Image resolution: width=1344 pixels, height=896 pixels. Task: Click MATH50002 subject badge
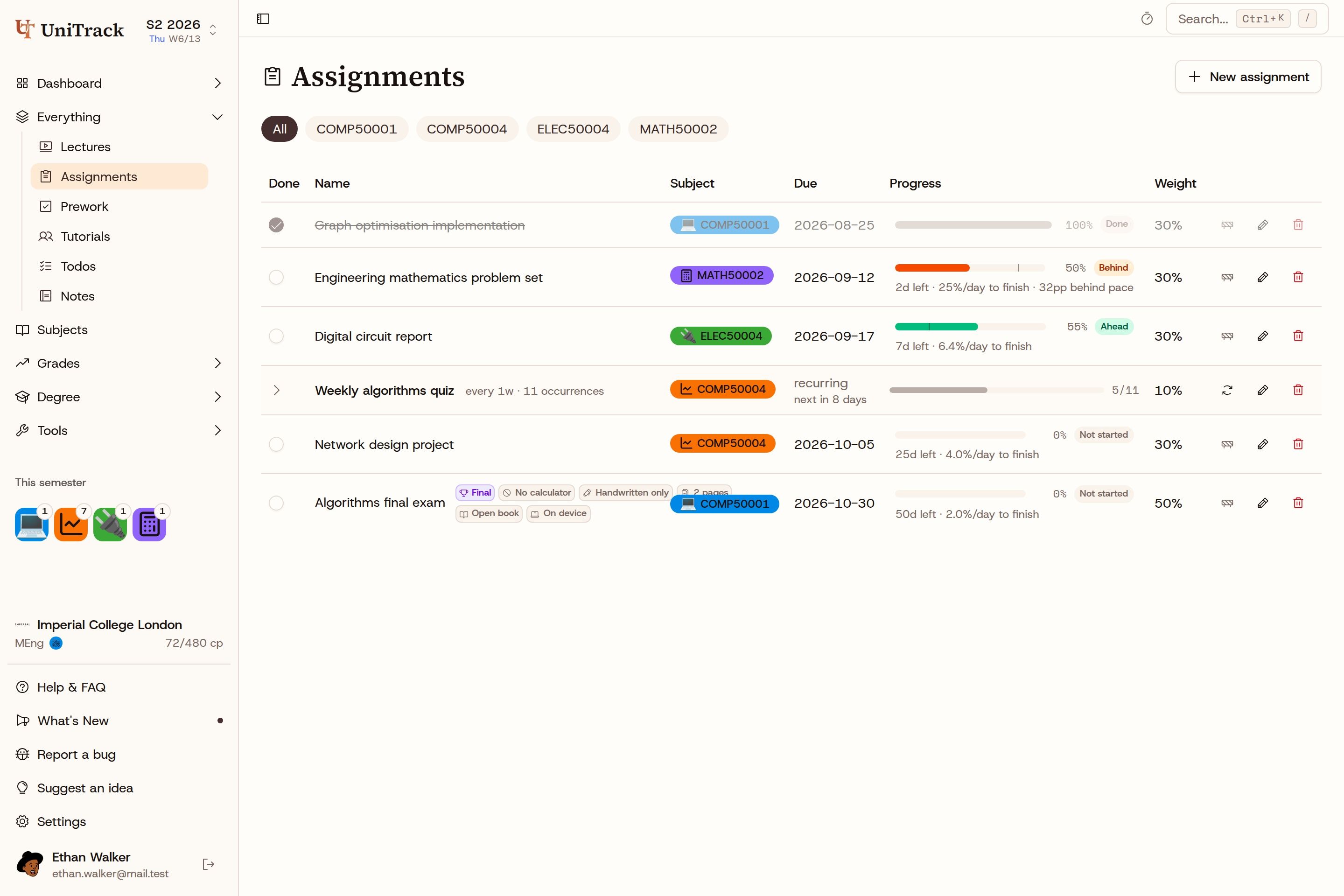click(x=722, y=275)
